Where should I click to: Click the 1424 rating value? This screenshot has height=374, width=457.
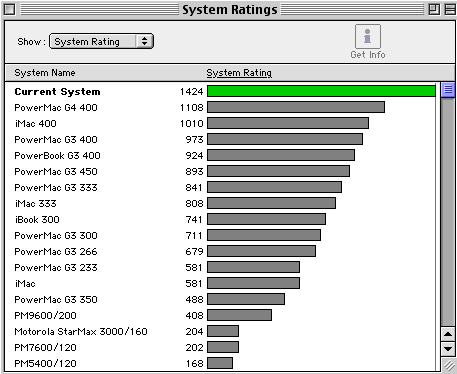(191, 91)
